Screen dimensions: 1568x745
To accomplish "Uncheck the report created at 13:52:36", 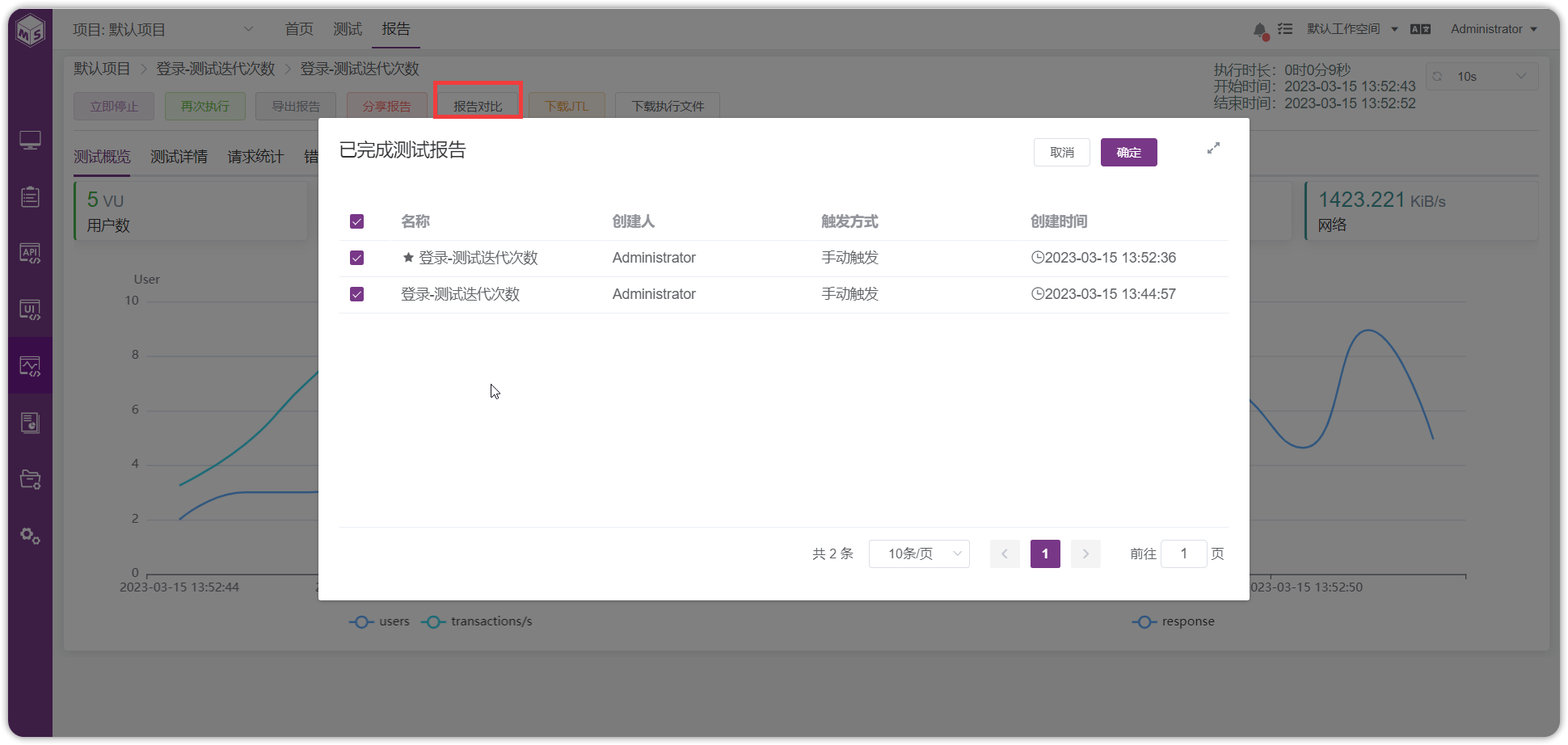I will click(356, 258).
